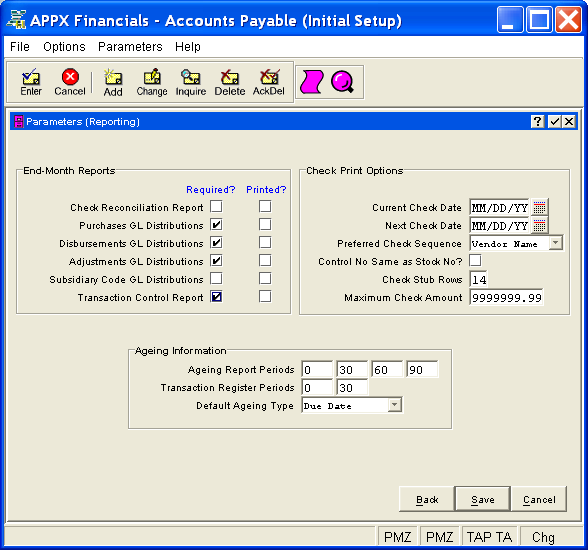
Task: Click first Ageing Report Periods field
Action: tap(317, 370)
